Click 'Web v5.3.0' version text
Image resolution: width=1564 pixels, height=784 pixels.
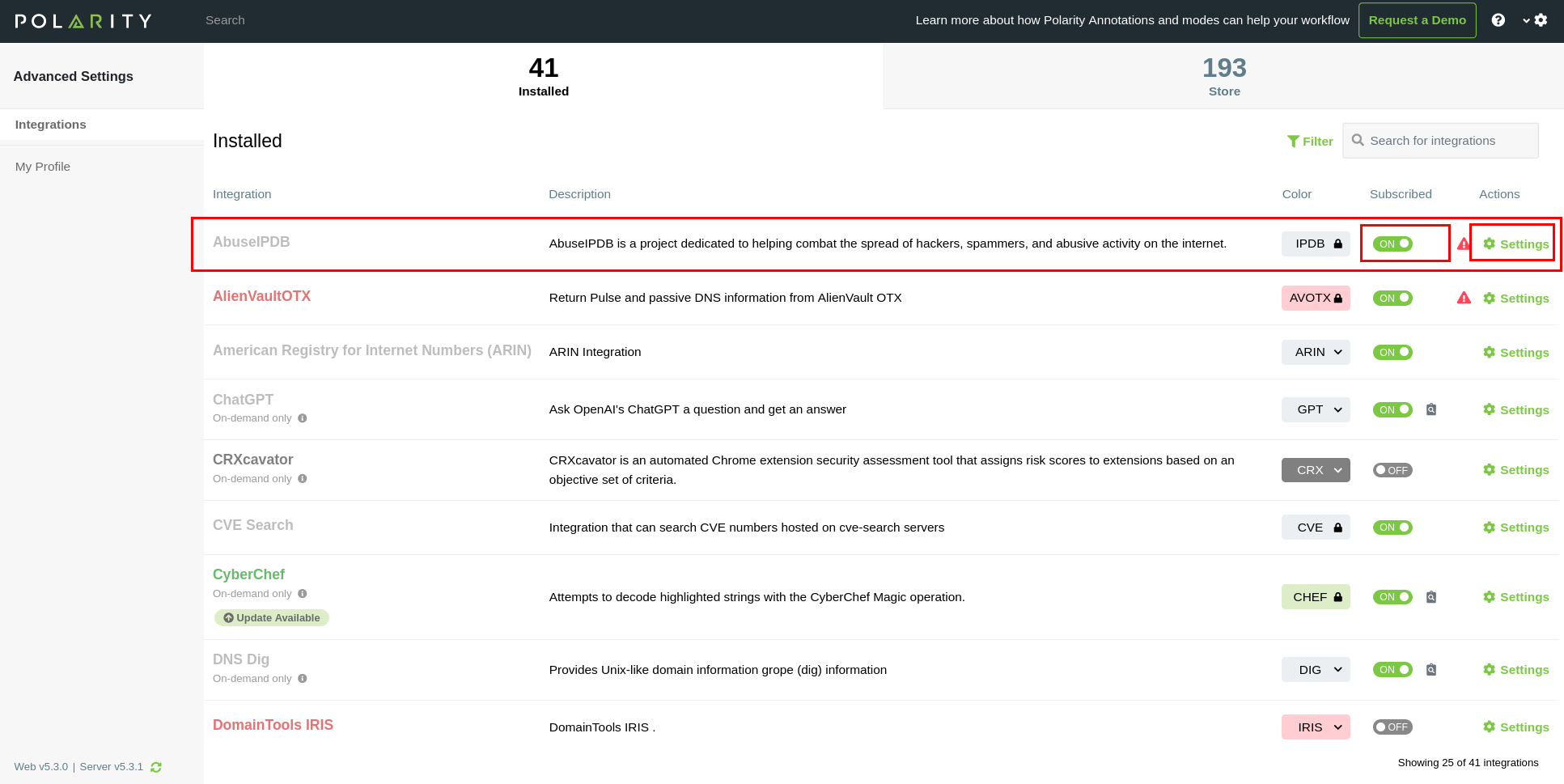pos(41,767)
